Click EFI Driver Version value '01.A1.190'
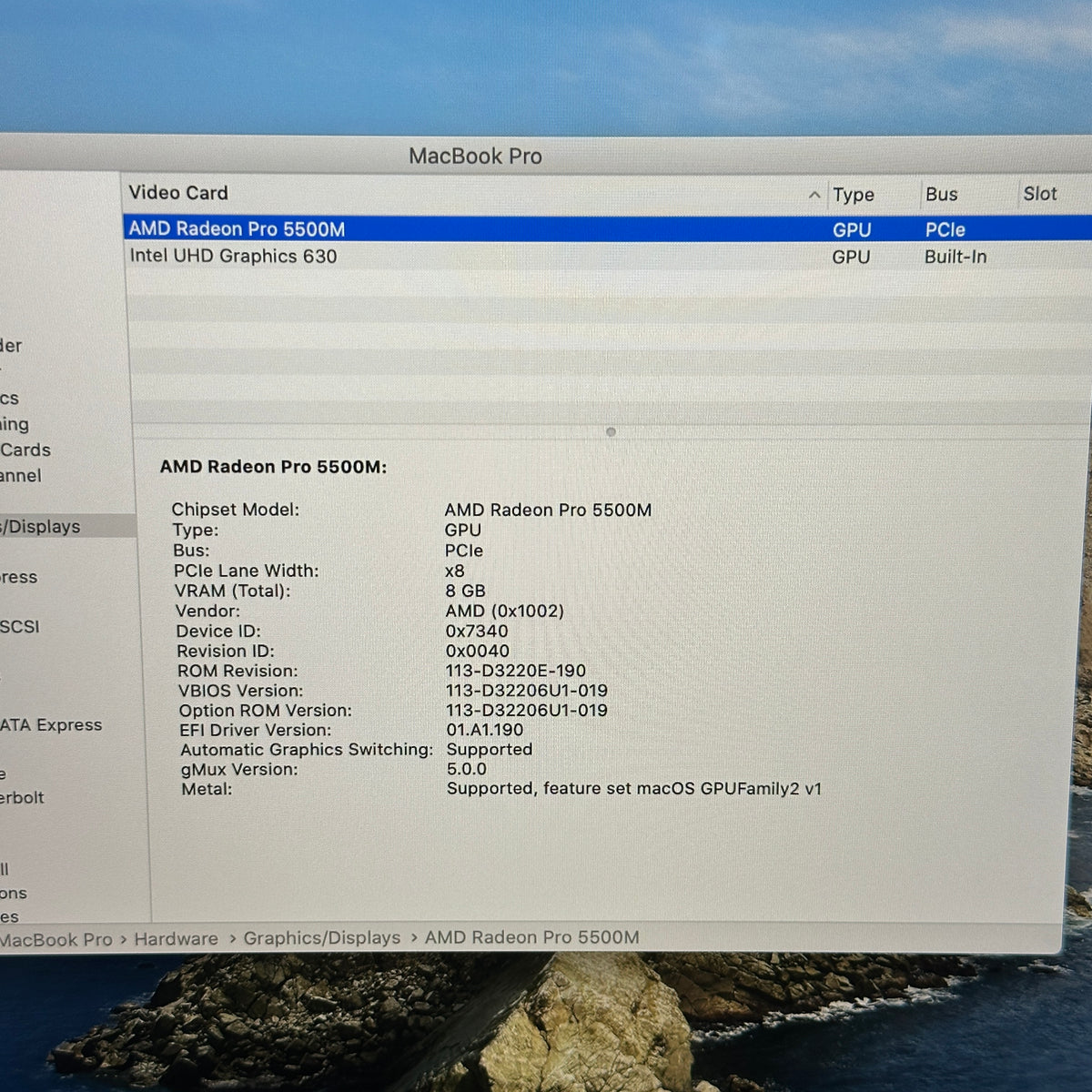This screenshot has height=1092, width=1092. click(485, 730)
